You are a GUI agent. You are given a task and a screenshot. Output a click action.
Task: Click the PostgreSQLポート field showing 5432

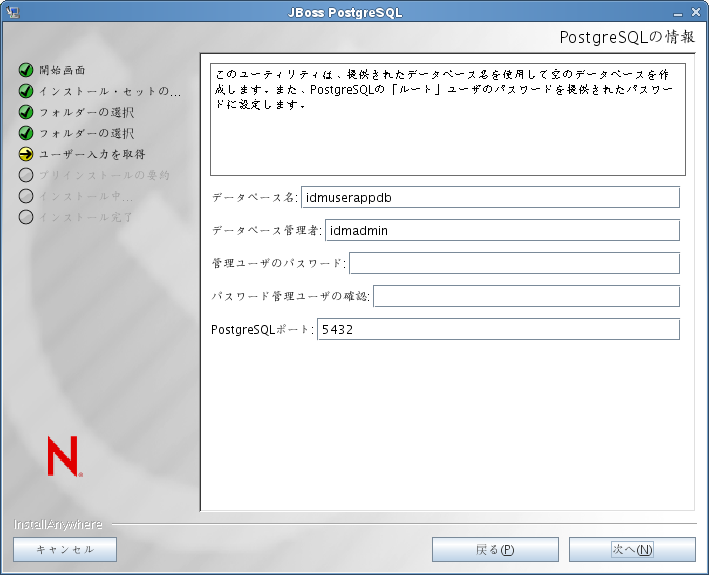click(498, 329)
